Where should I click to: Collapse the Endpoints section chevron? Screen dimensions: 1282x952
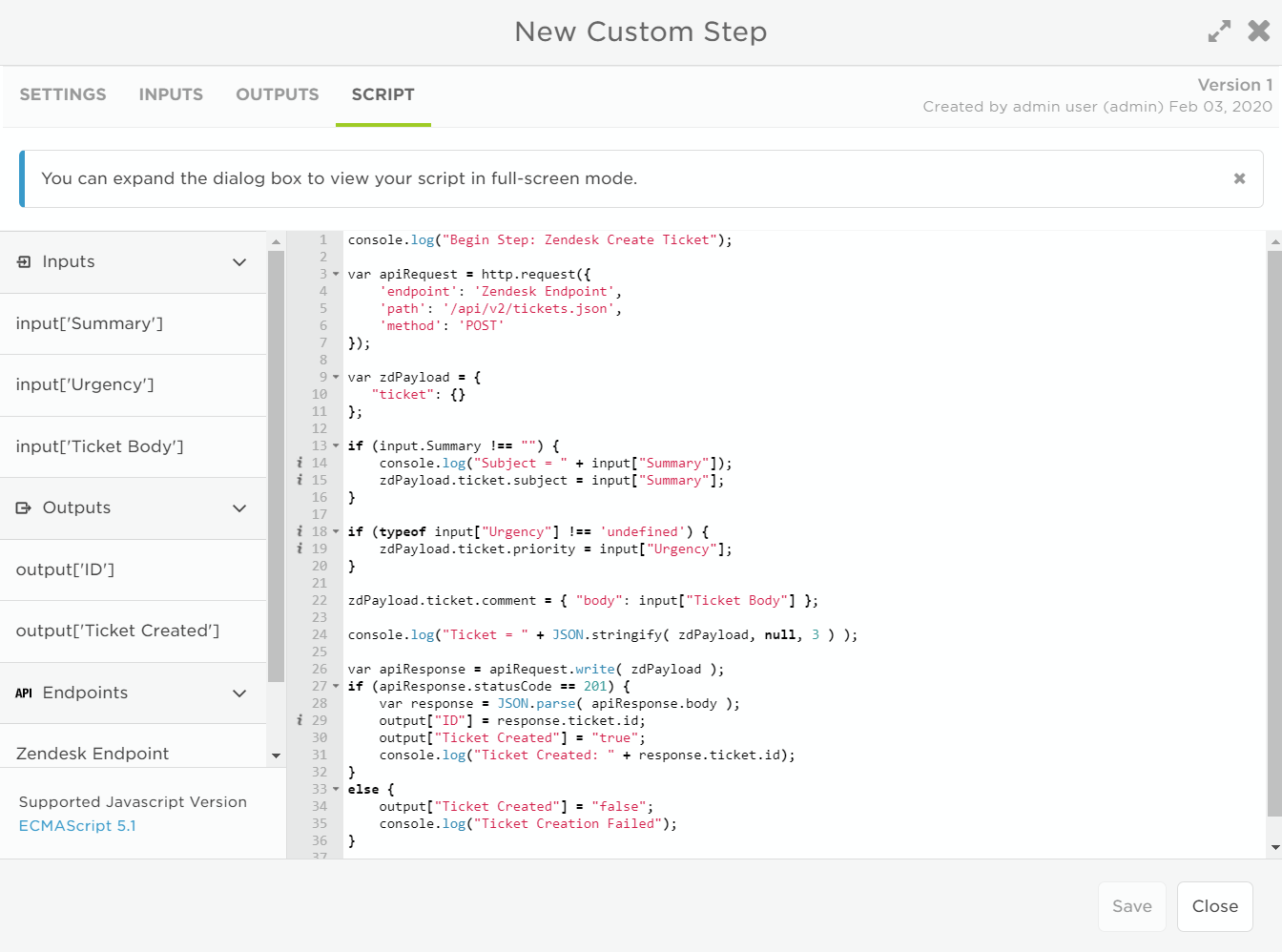tap(239, 693)
